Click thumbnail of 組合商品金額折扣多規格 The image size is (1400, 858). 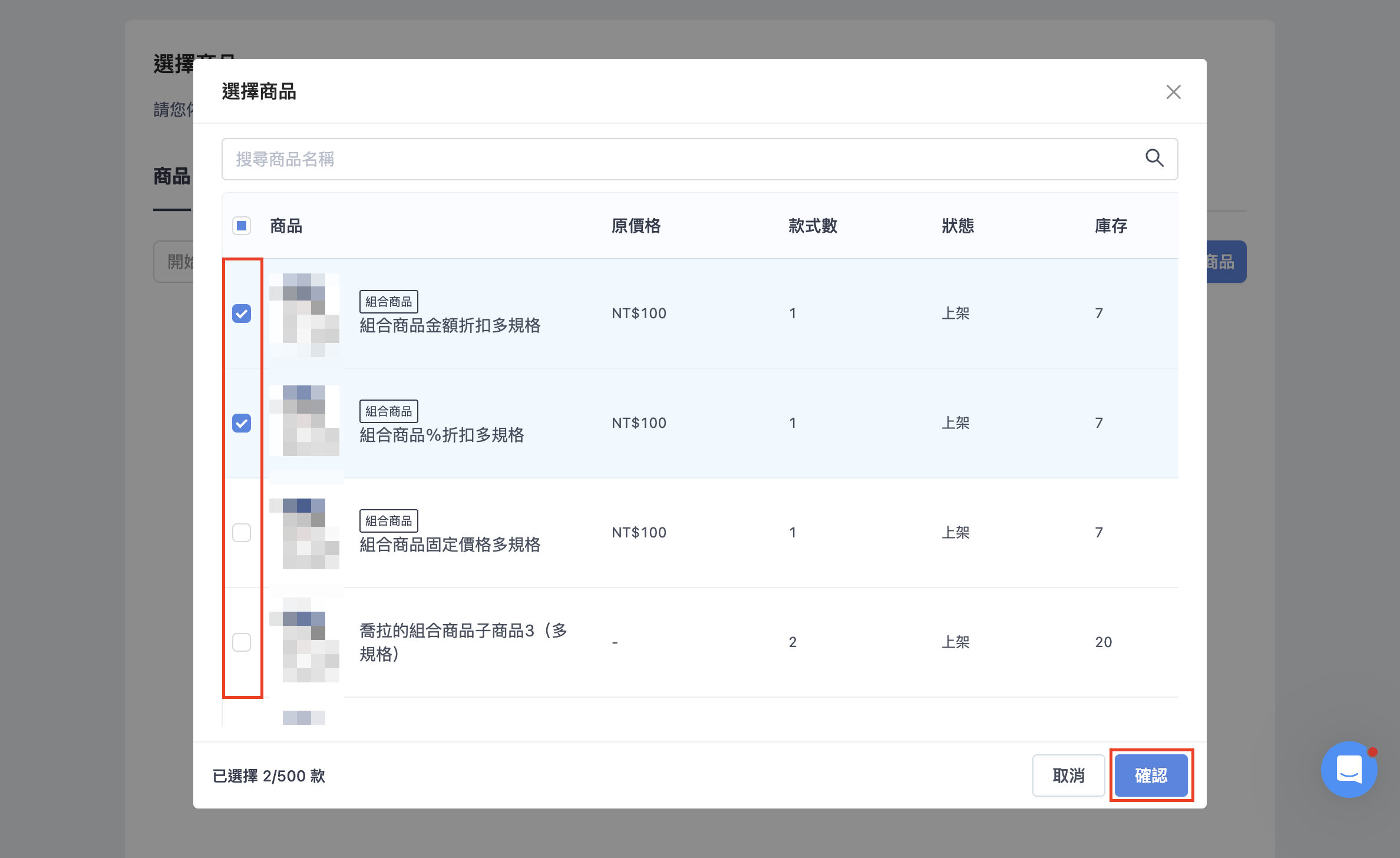[x=305, y=314]
